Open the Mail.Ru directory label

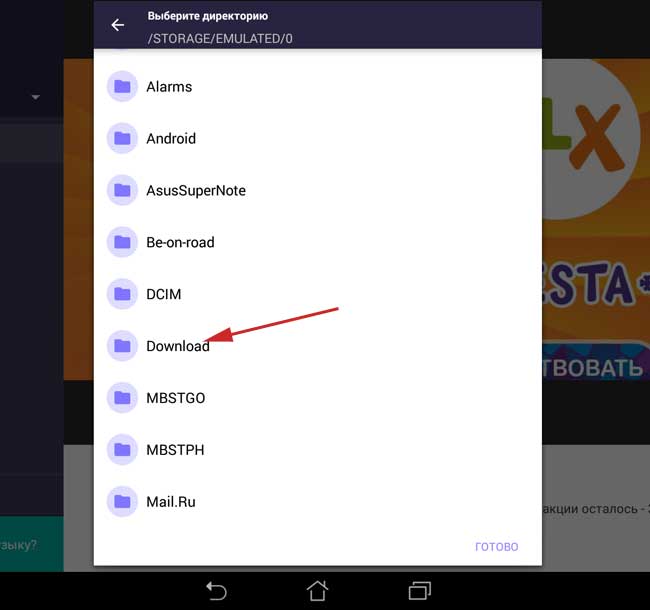click(171, 502)
